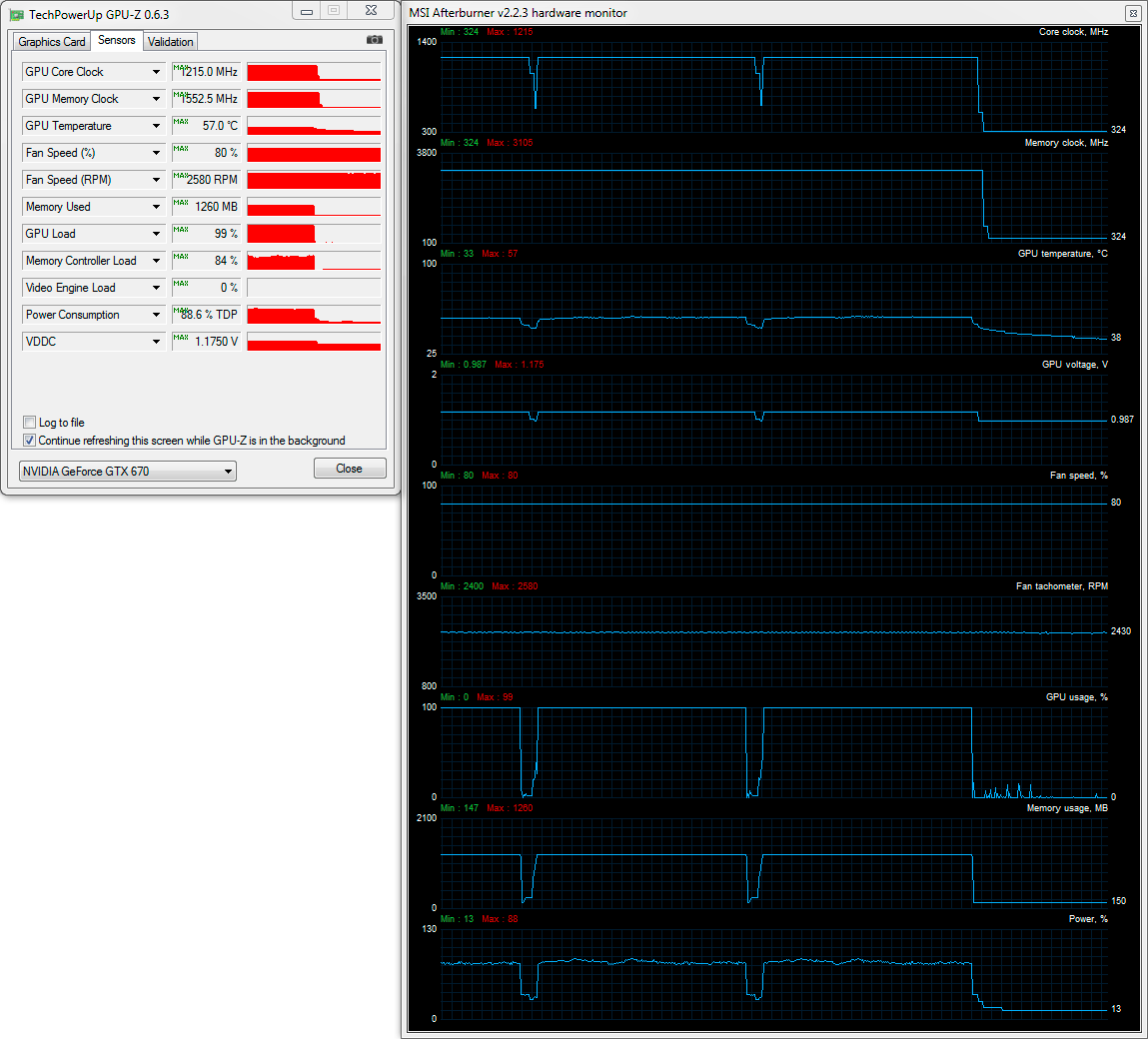Click the Fan tachometer, RPM graph label
The width and height of the screenshot is (1148, 1039).
coord(1062,586)
